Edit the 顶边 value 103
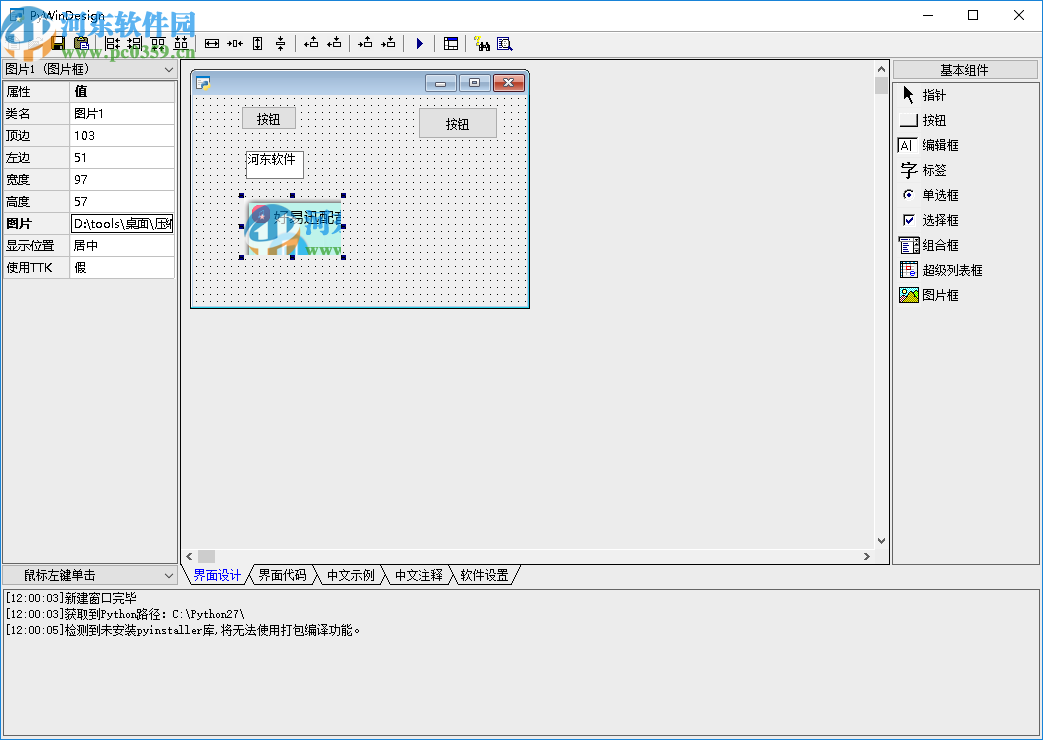The height and width of the screenshot is (740, 1043). point(122,135)
